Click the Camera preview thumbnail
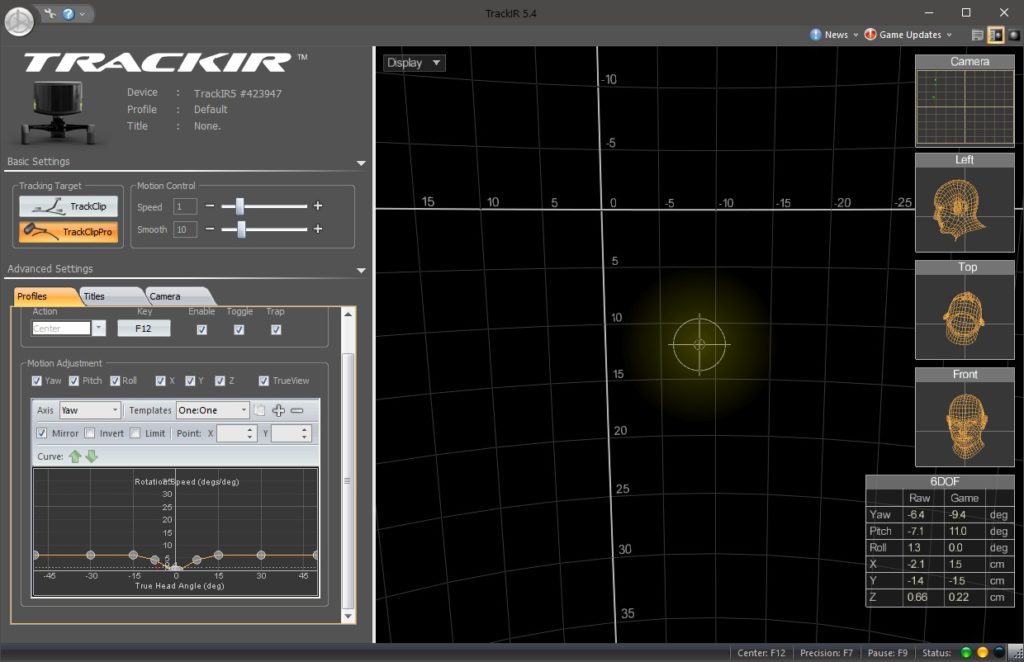This screenshot has width=1024, height=662. 965,101
